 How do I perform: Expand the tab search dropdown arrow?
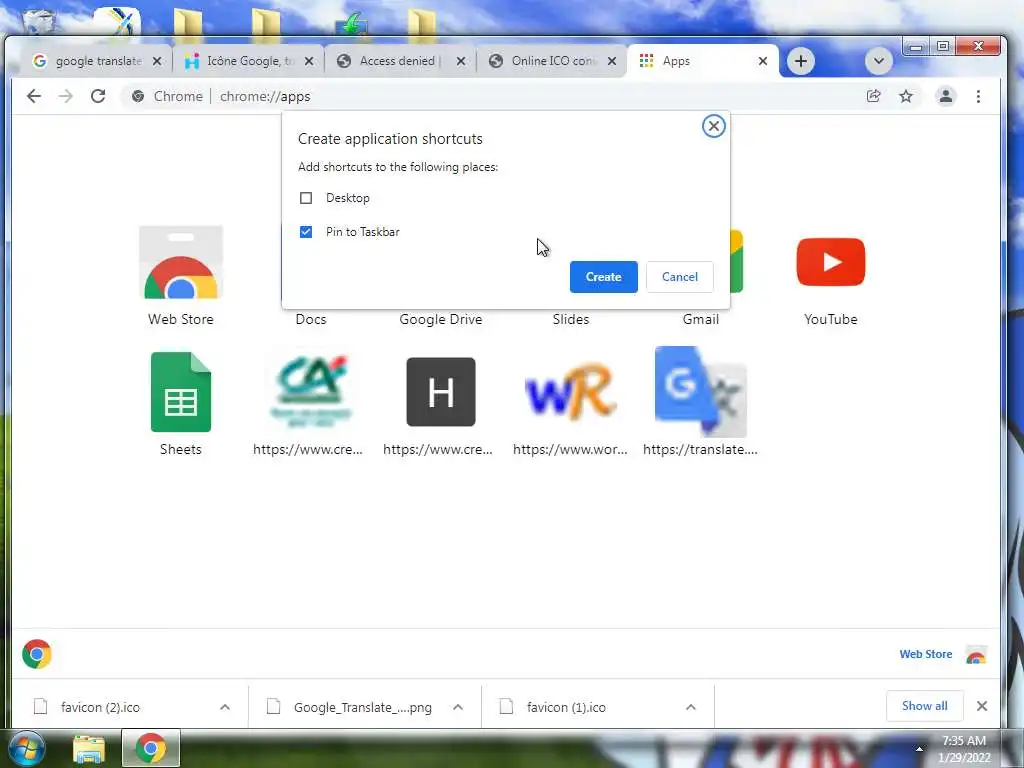879,61
